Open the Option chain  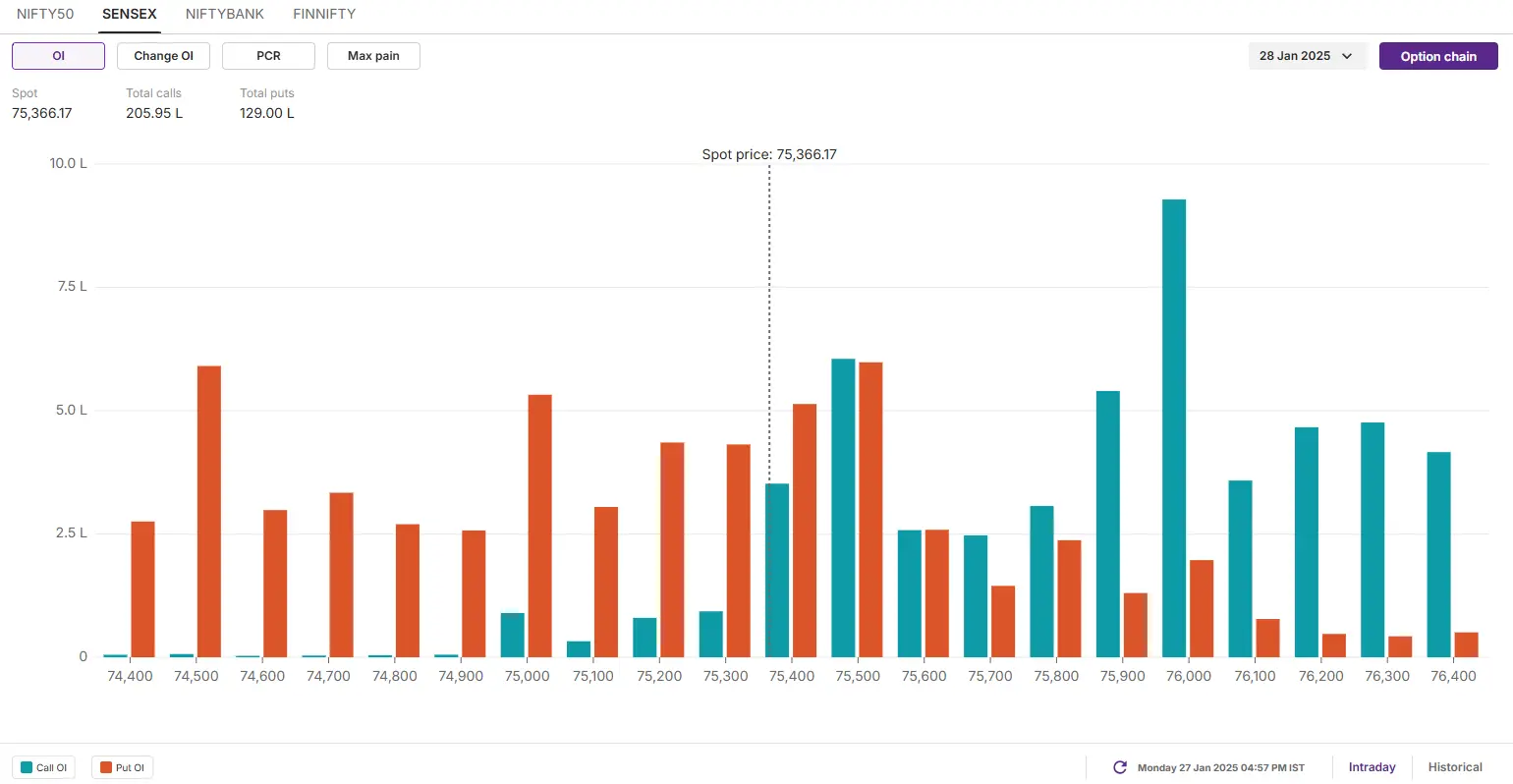[x=1438, y=56]
